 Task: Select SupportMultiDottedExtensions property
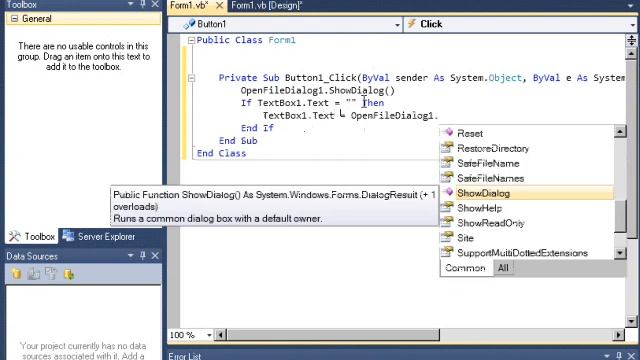coord(522,253)
